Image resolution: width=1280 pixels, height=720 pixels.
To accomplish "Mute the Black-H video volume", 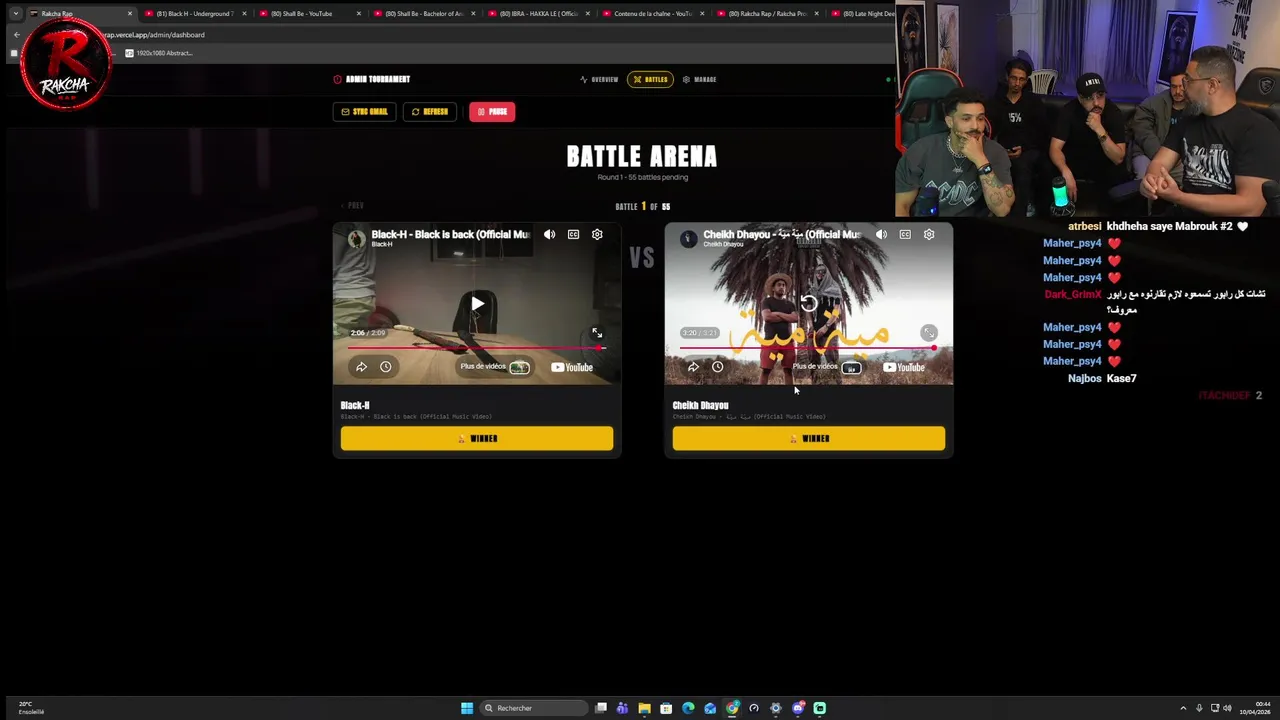I will (x=549, y=234).
